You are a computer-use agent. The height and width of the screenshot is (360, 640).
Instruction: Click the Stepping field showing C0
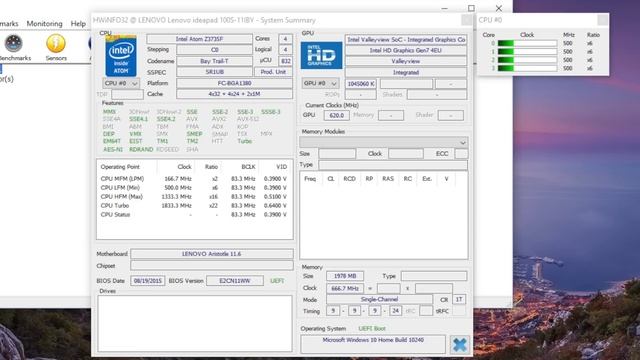[214, 50]
